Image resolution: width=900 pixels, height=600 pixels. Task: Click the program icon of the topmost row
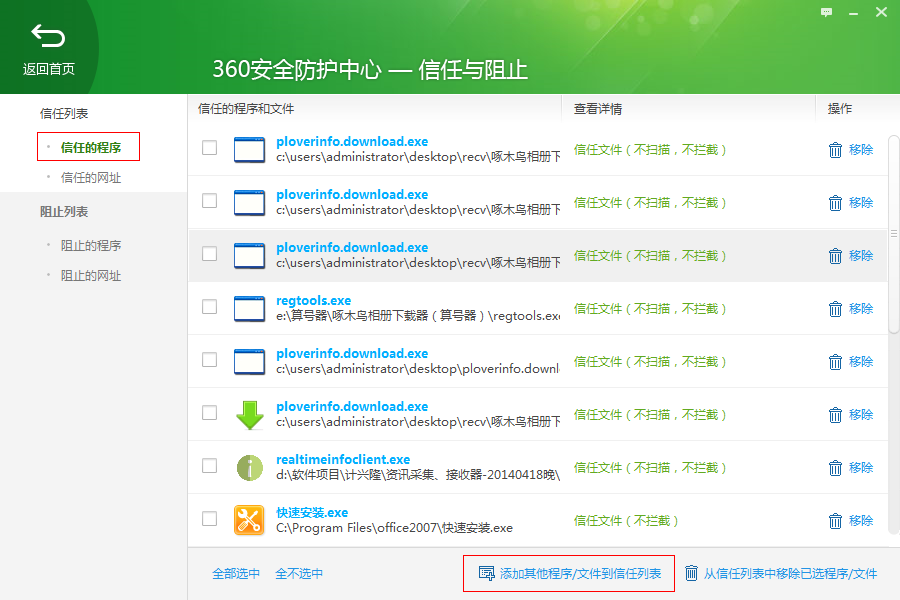[x=249, y=150]
